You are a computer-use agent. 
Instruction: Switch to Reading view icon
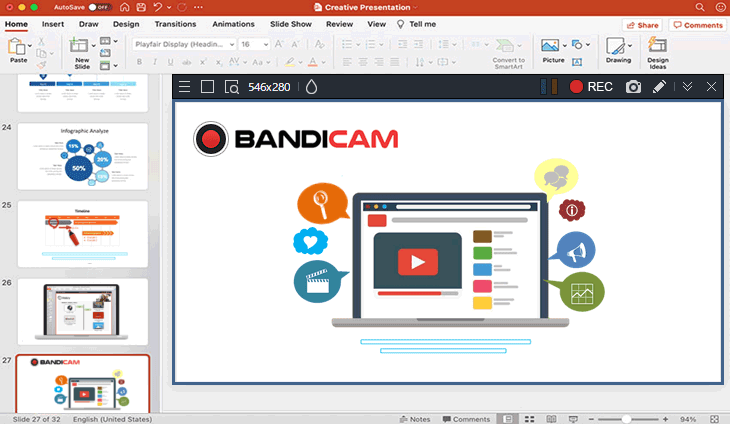coord(551,419)
